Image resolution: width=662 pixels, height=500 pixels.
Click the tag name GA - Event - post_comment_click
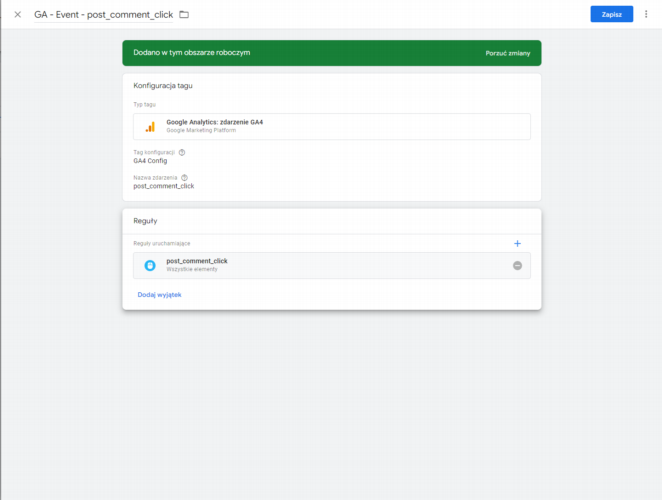104,15
